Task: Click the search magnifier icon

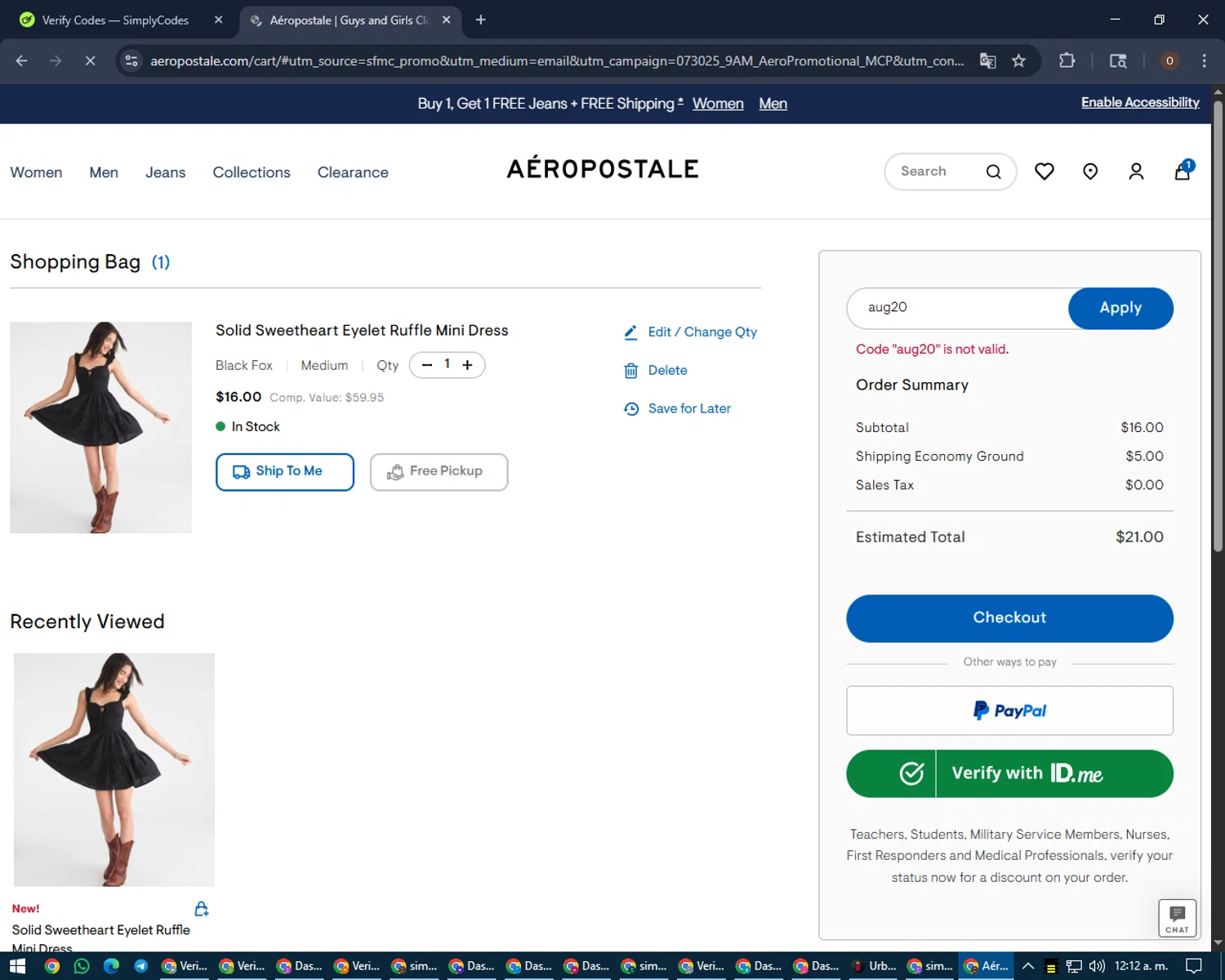Action: click(993, 171)
